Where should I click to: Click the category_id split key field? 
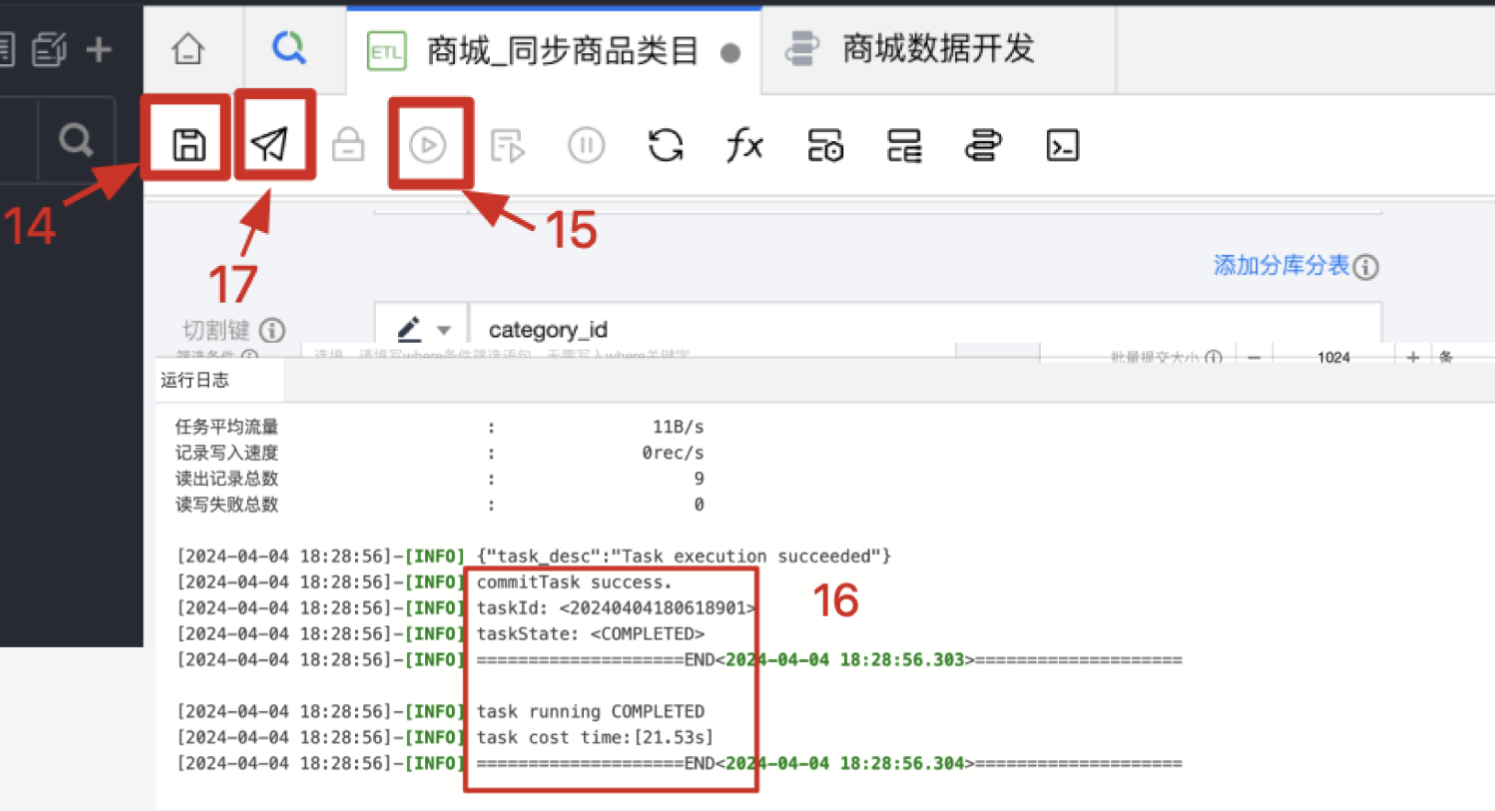click(924, 328)
